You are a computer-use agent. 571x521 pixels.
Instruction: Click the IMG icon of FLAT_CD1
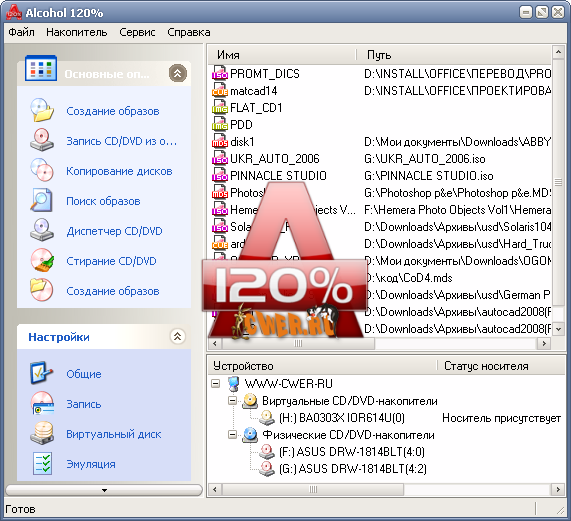pyautogui.click(x=220, y=107)
